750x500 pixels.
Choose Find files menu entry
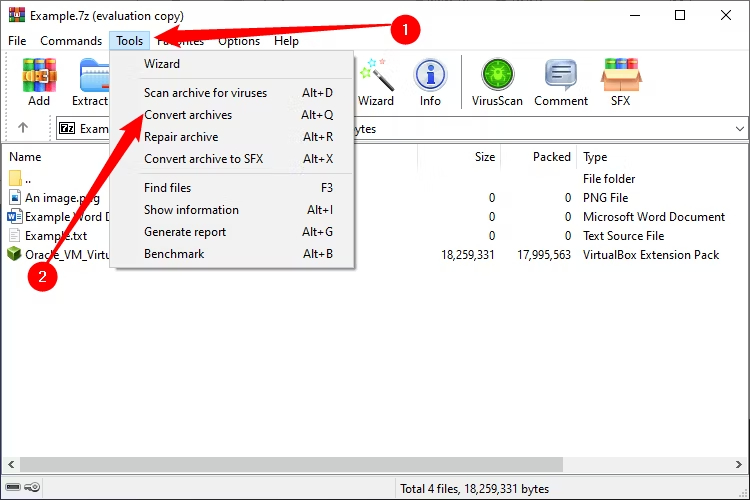tap(232, 188)
